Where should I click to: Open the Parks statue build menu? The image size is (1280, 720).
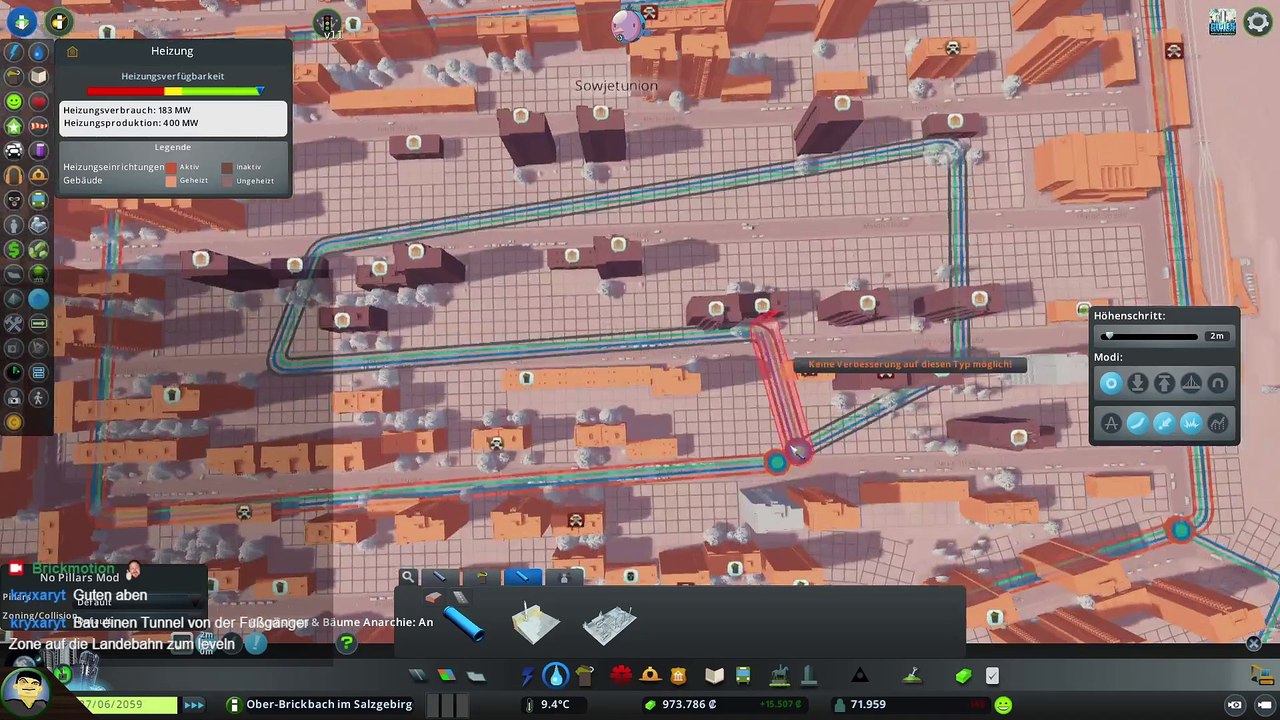click(x=779, y=676)
